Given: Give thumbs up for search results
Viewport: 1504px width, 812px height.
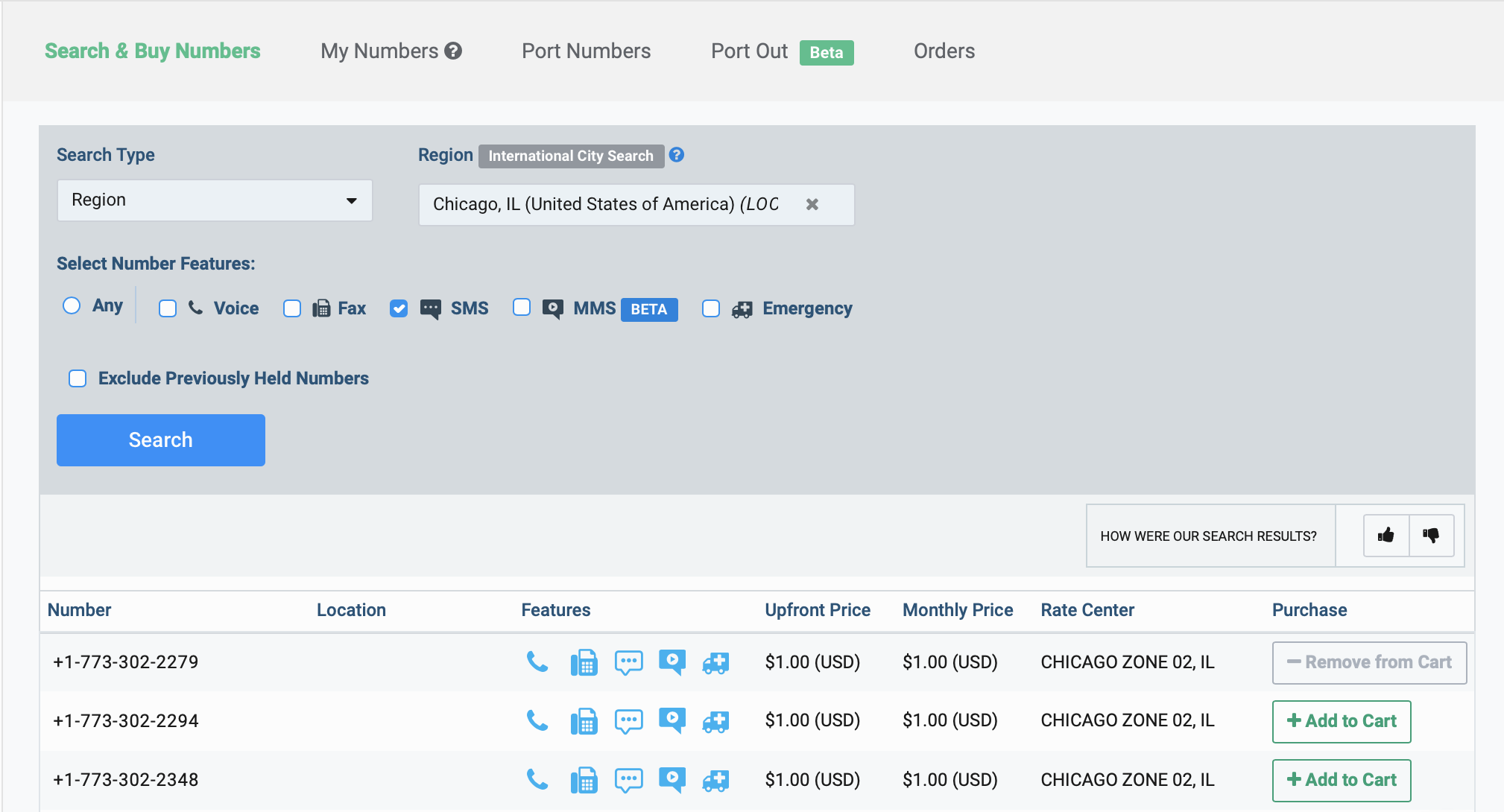Looking at the screenshot, I should (x=1386, y=535).
